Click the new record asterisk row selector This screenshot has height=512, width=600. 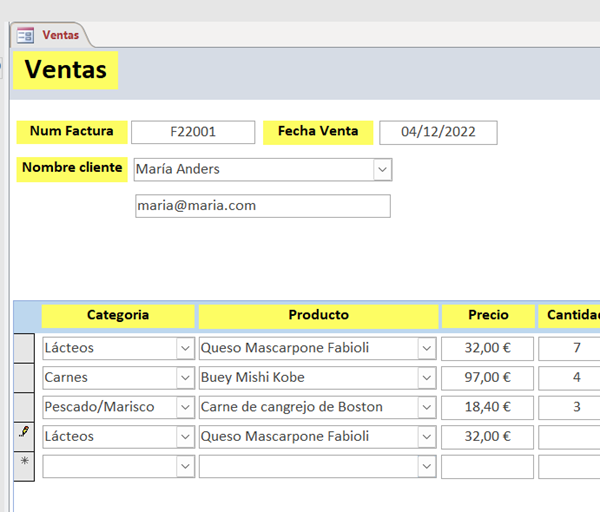tap(24, 466)
